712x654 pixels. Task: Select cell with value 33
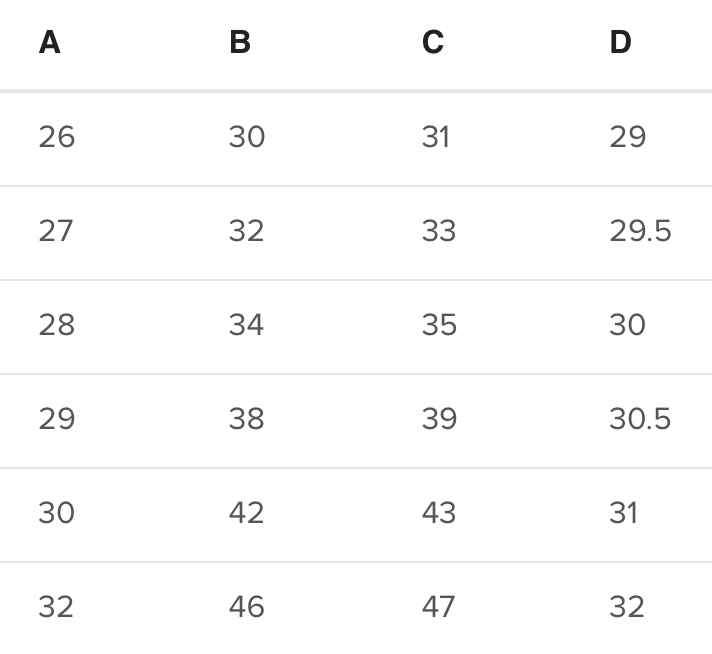coord(439,231)
